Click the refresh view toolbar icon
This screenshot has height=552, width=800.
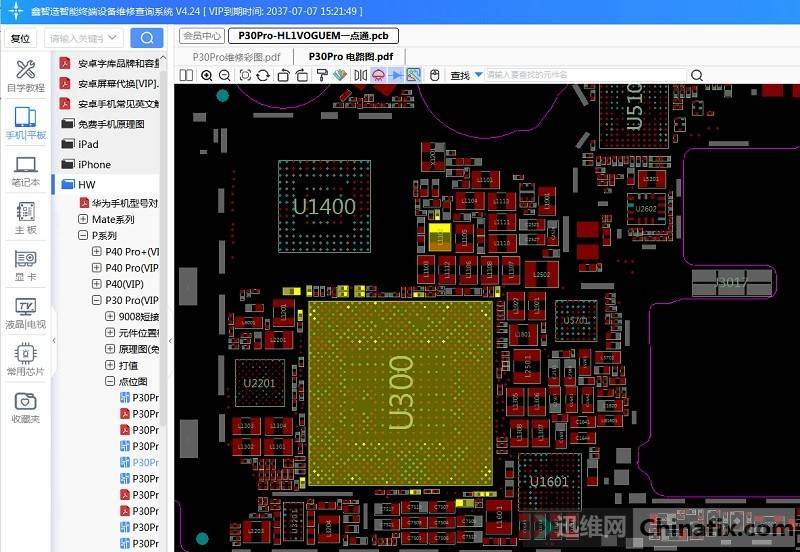263,75
